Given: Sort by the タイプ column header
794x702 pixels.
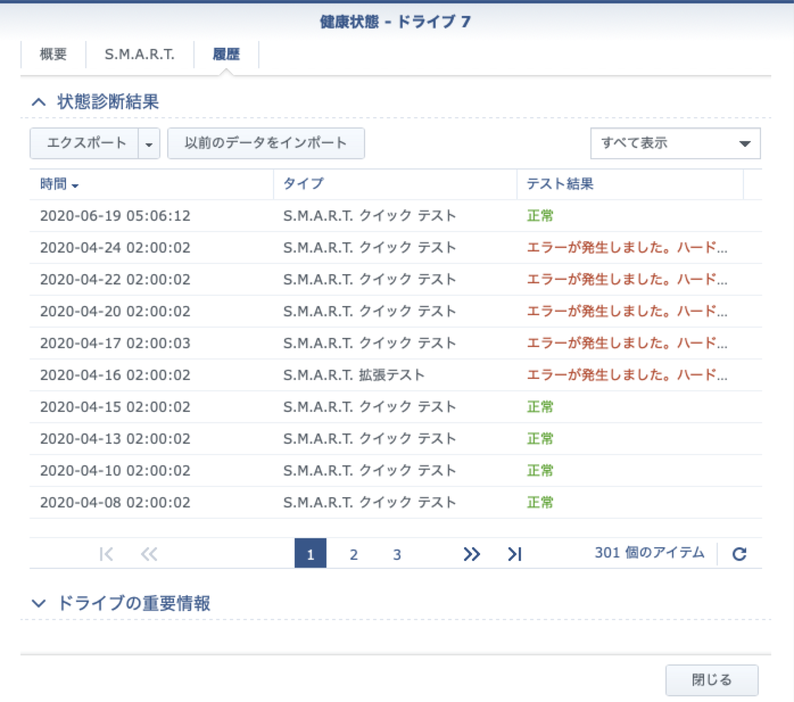Looking at the screenshot, I should (303, 185).
